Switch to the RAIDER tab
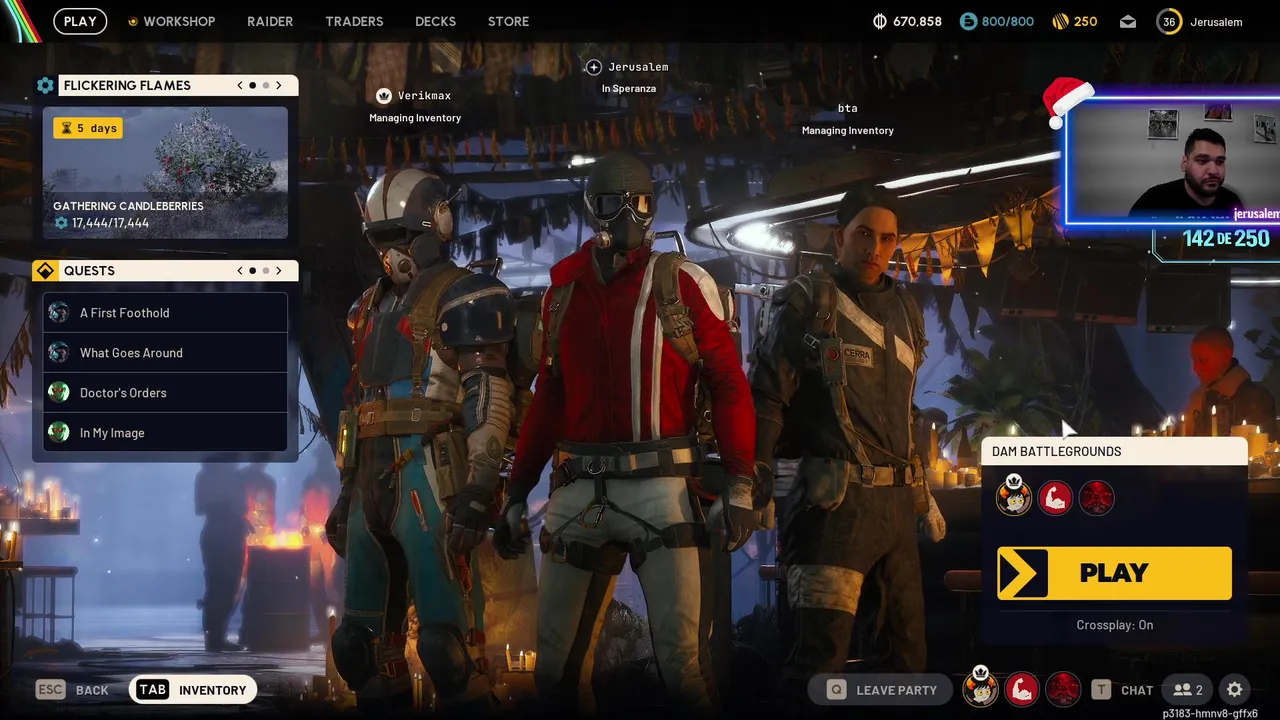 tap(270, 21)
